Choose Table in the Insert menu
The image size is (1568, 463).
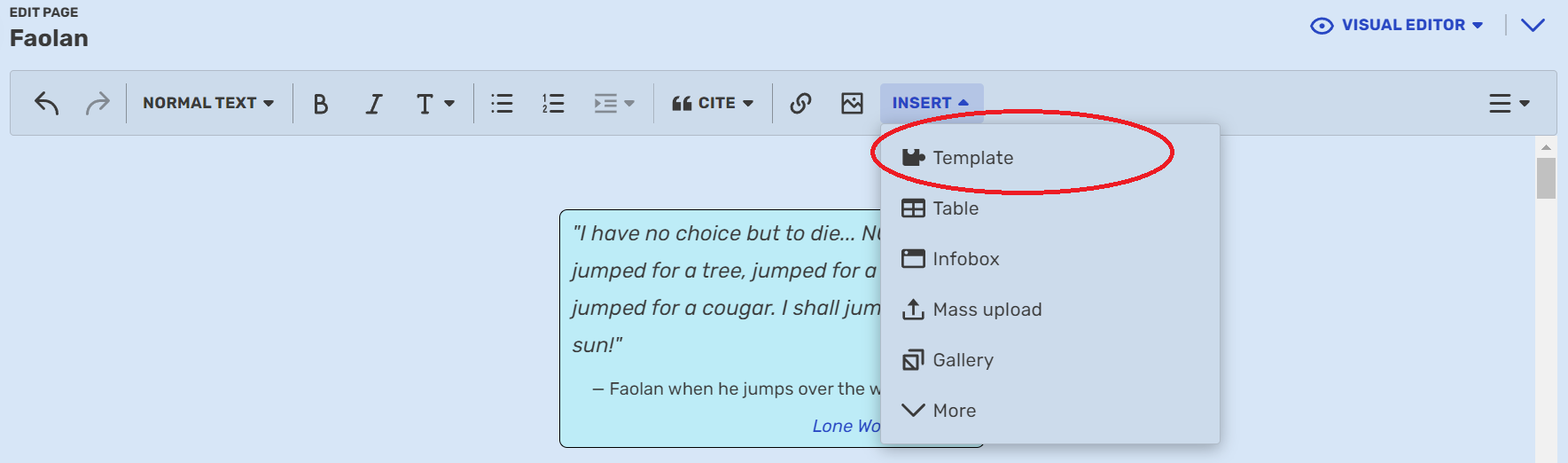[x=955, y=208]
